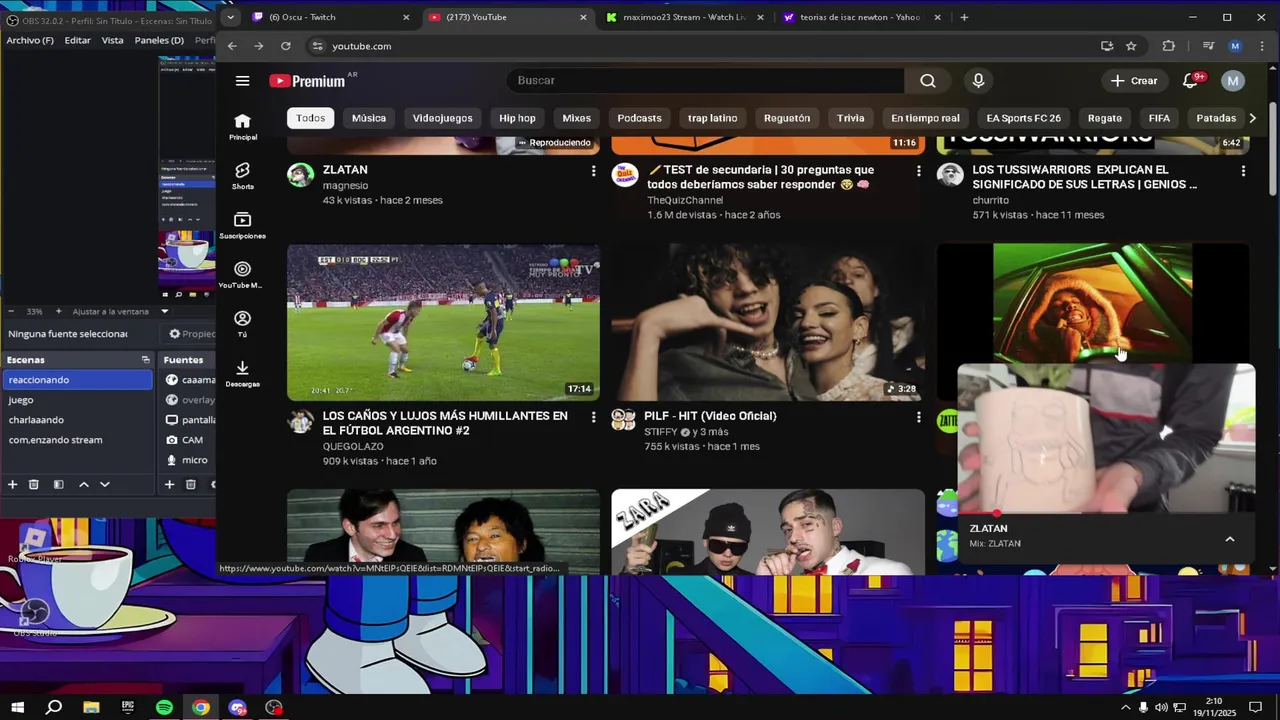Open the Vista menu in OBS
The height and width of the screenshot is (720, 1280).
pos(113,40)
